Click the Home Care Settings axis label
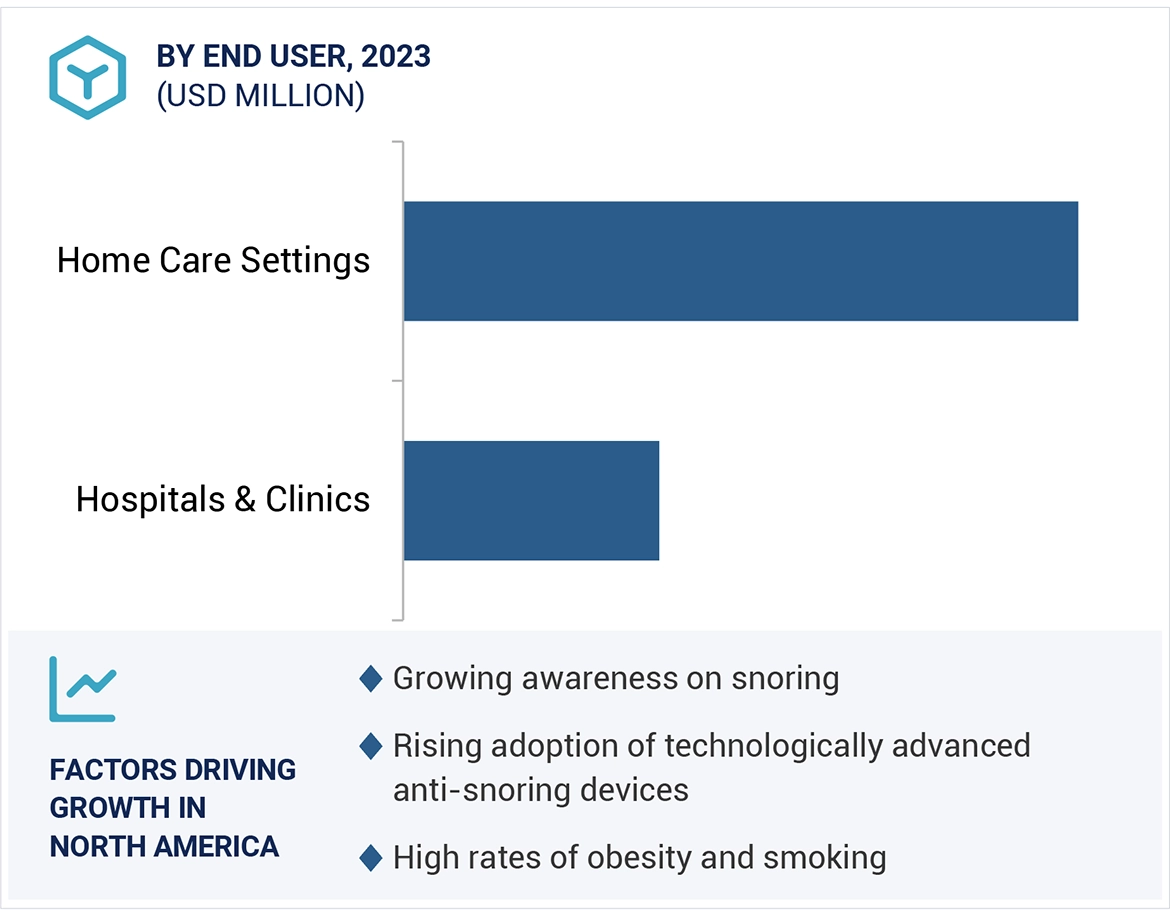Viewport: 1170px width, 910px height. click(213, 261)
